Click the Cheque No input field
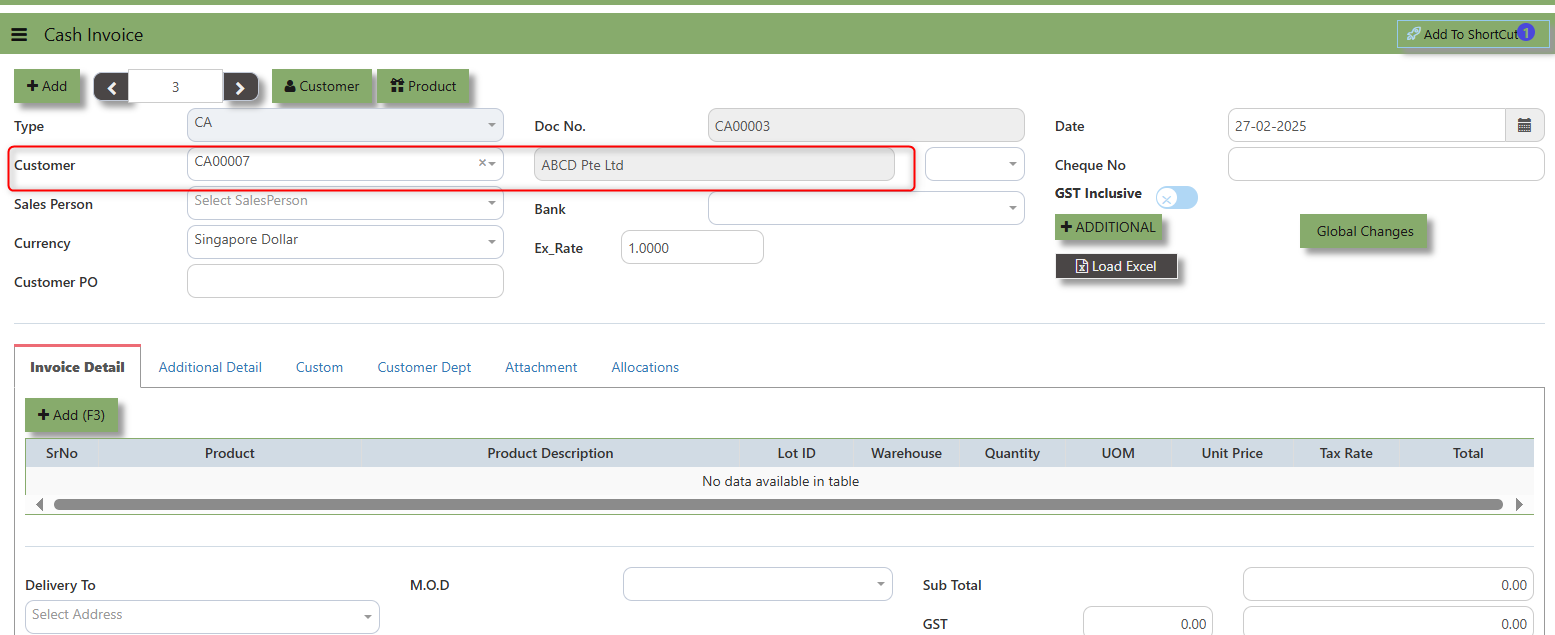1555x635 pixels. (1386, 164)
